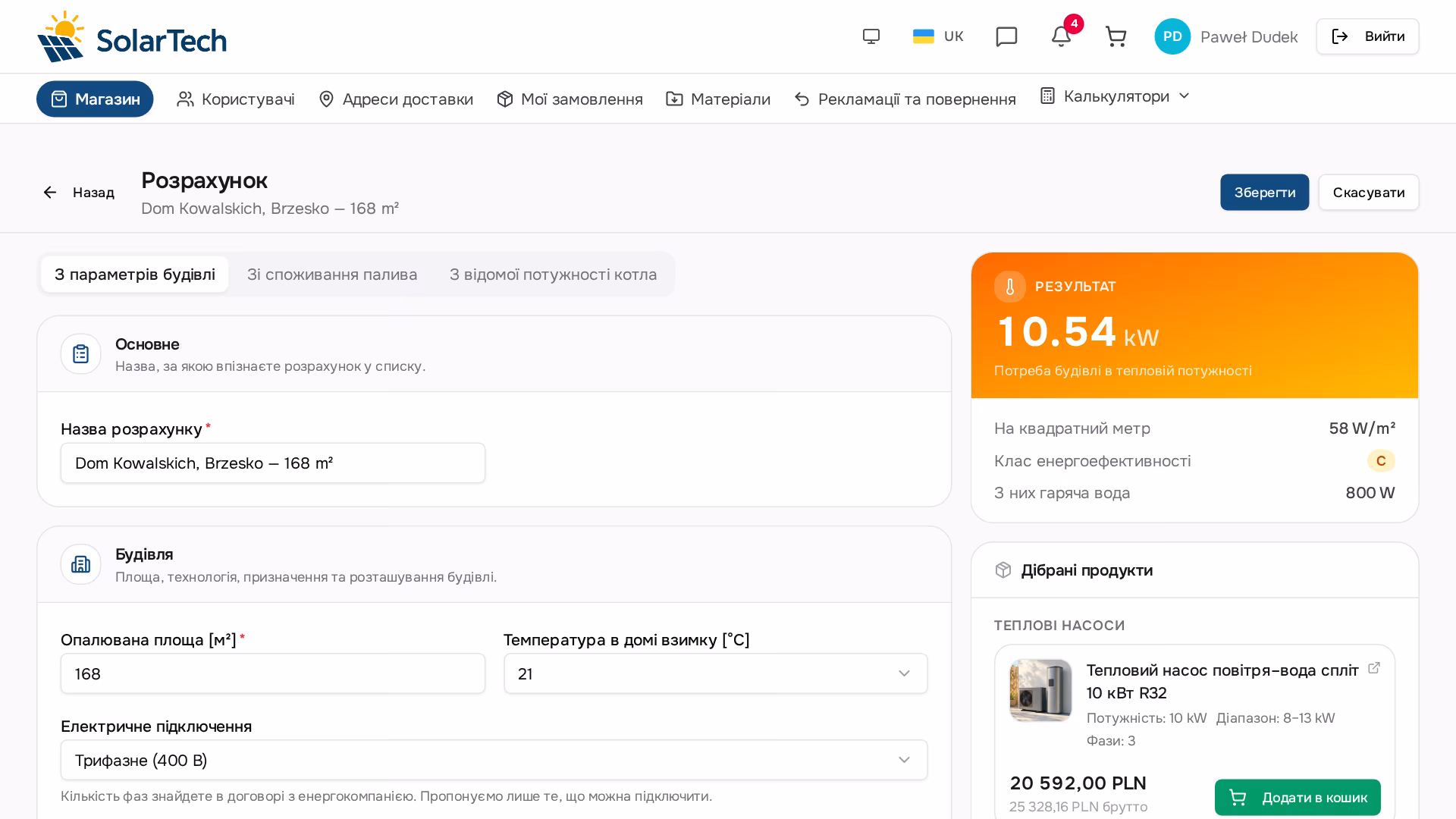Image resolution: width=1456 pixels, height=819 pixels.
Task: Open the Температура в домі dropdown
Action: click(x=716, y=673)
